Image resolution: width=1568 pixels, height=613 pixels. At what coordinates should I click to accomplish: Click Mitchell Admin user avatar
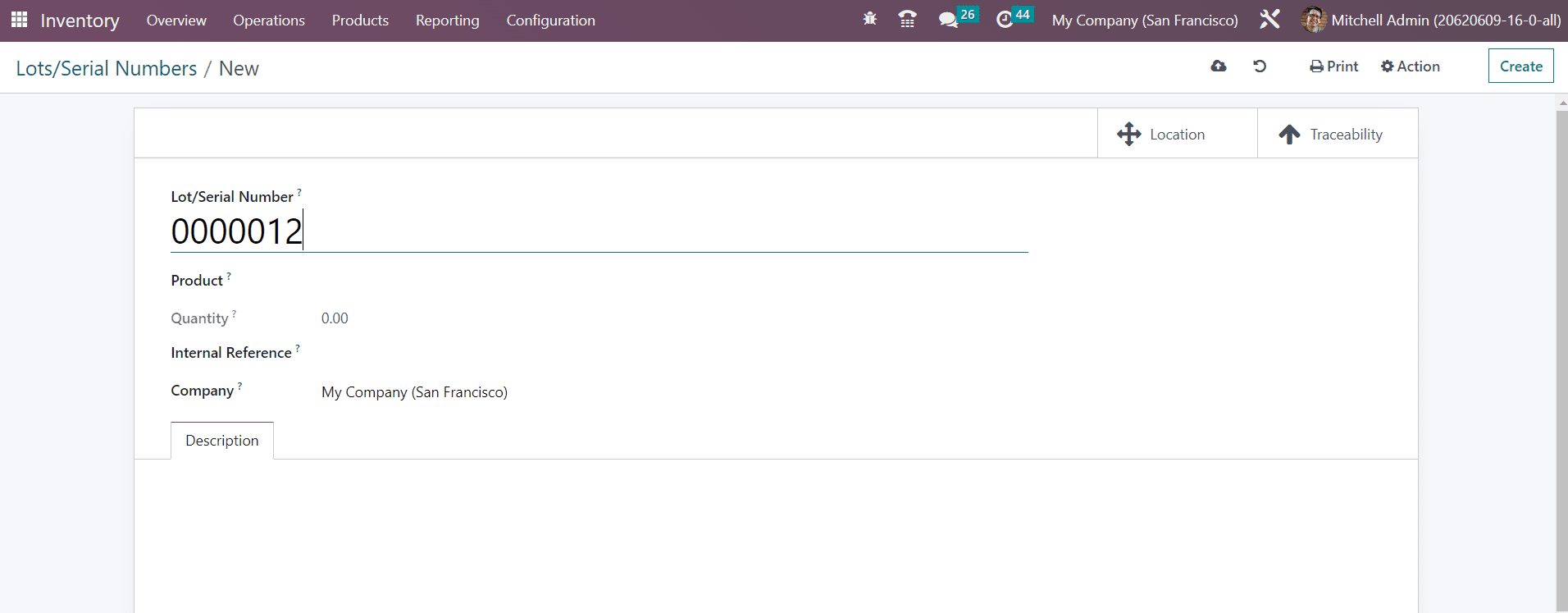click(1313, 20)
